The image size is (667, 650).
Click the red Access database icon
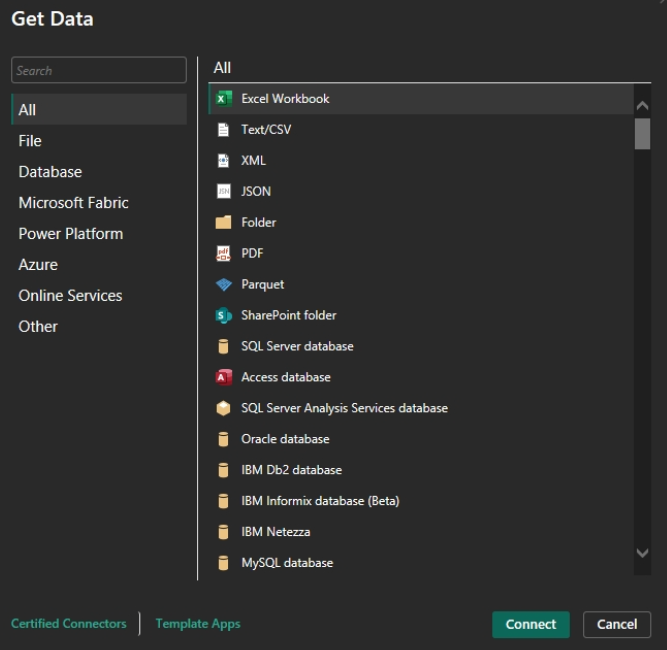223,377
